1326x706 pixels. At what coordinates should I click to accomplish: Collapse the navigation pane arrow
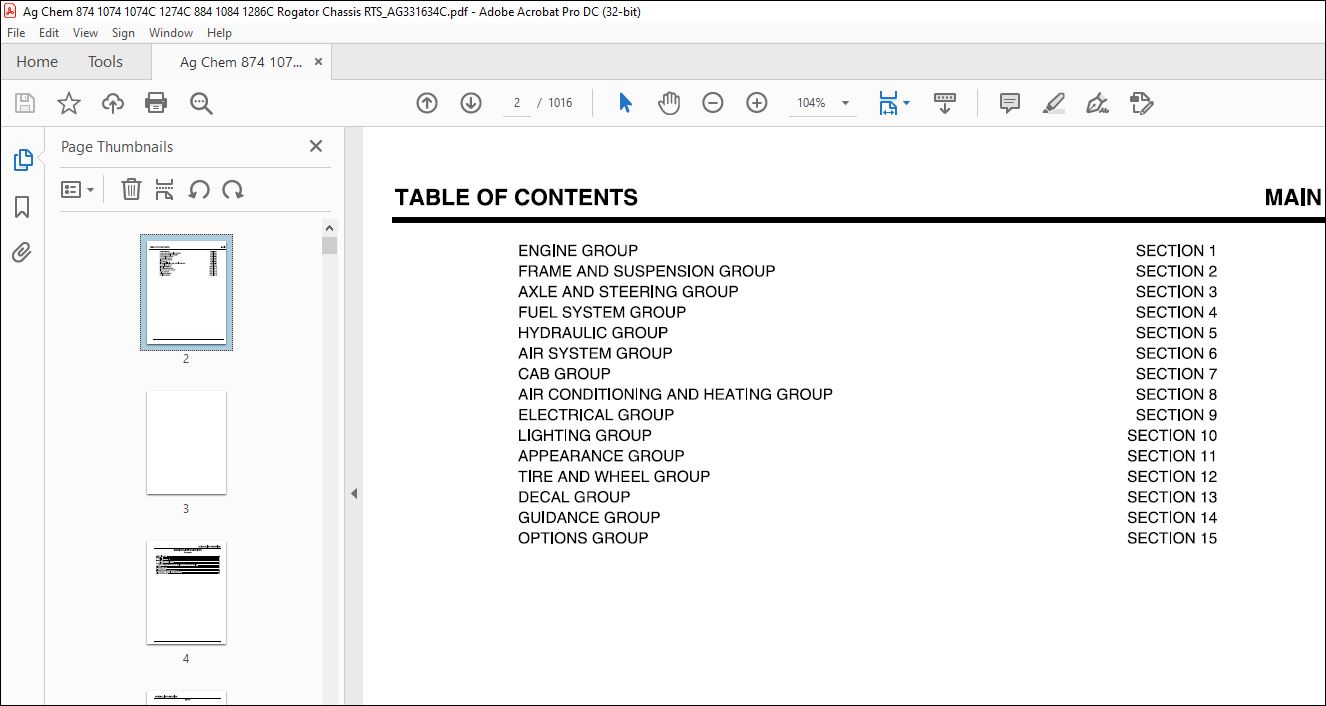353,493
